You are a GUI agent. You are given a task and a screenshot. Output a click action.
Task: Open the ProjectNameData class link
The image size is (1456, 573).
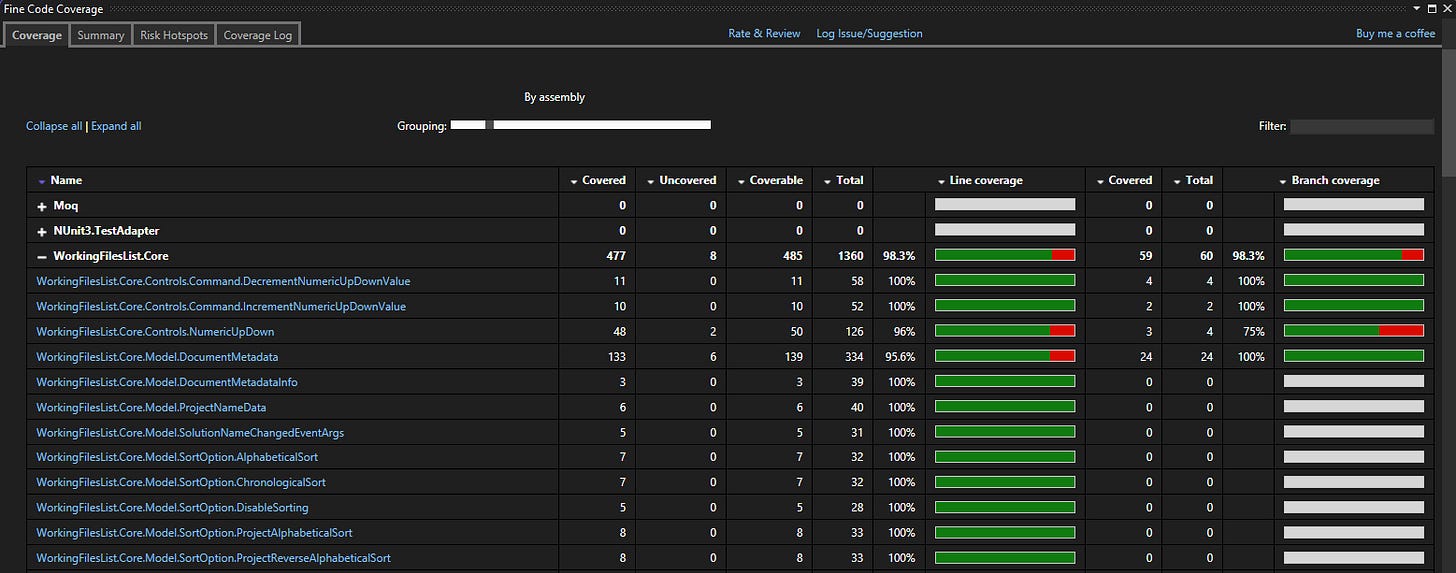click(x=151, y=407)
